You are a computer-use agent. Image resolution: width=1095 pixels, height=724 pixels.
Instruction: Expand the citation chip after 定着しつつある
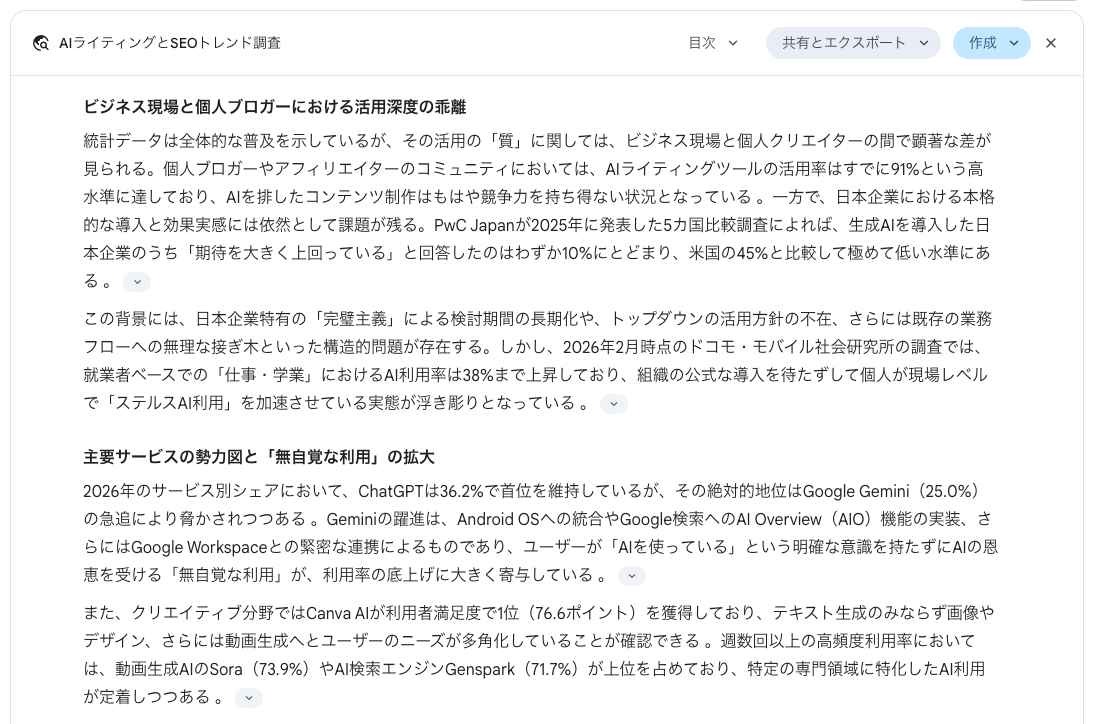tap(249, 698)
